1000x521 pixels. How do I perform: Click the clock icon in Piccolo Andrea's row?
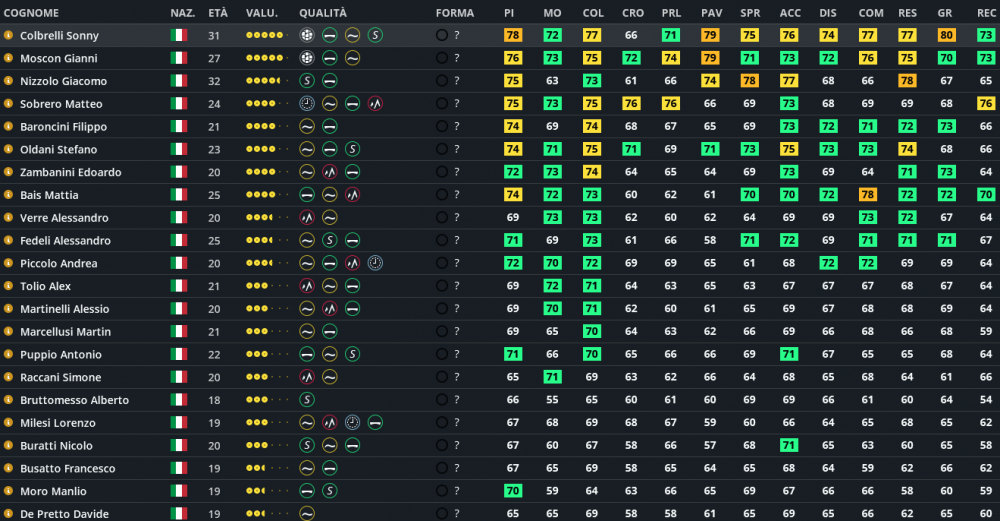click(x=375, y=263)
